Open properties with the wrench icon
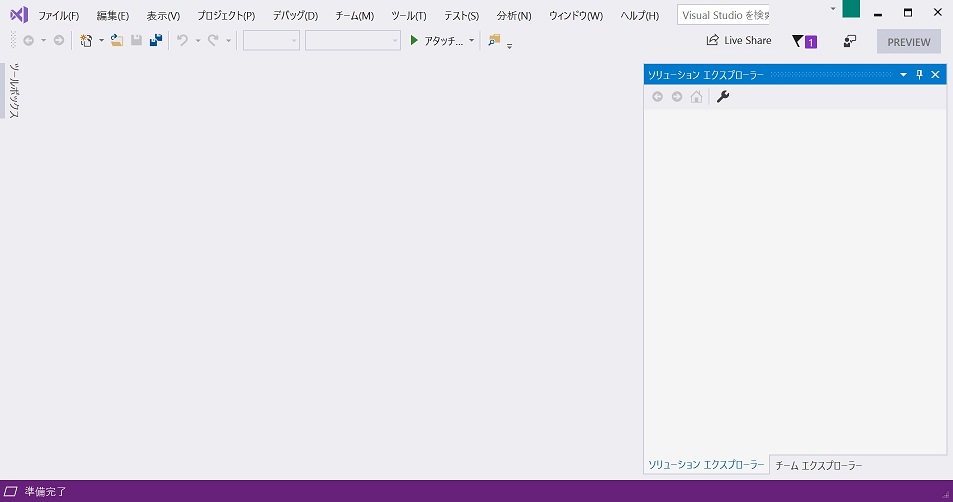This screenshot has width=953, height=502. [x=723, y=97]
